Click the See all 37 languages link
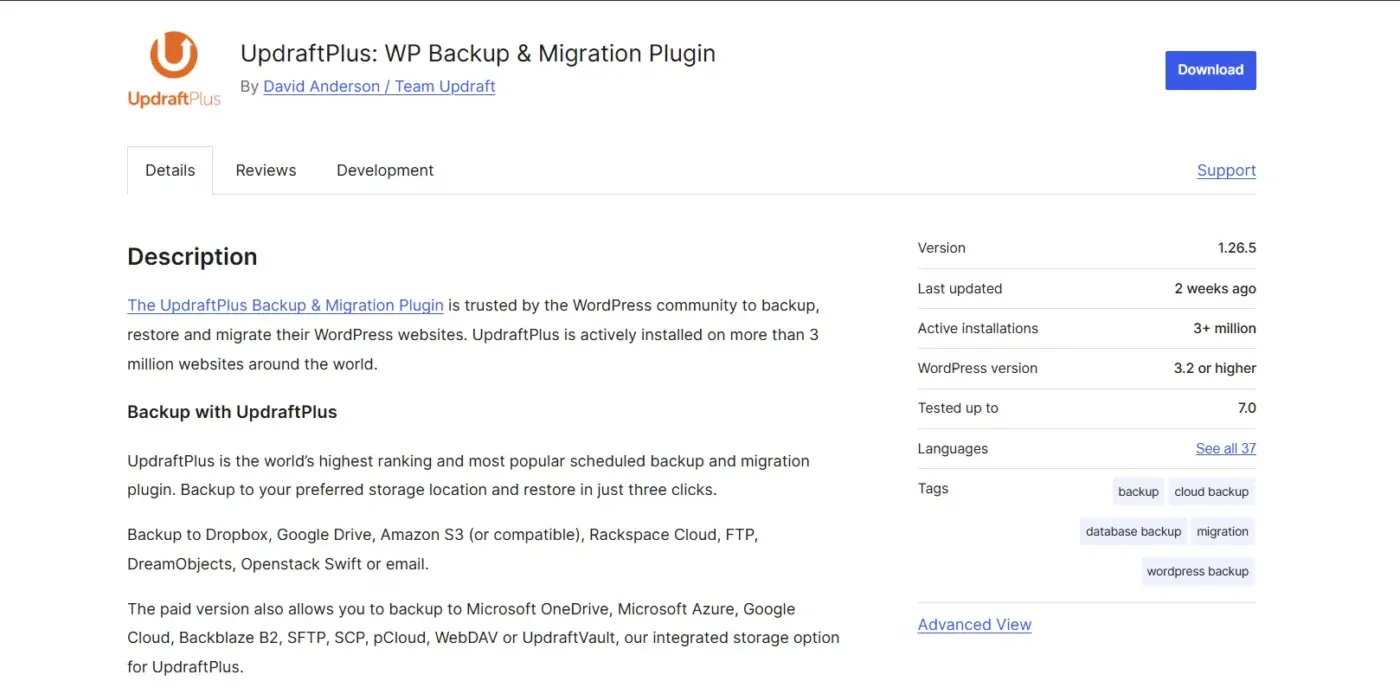Screen dimensions: 1400x694 point(1226,448)
